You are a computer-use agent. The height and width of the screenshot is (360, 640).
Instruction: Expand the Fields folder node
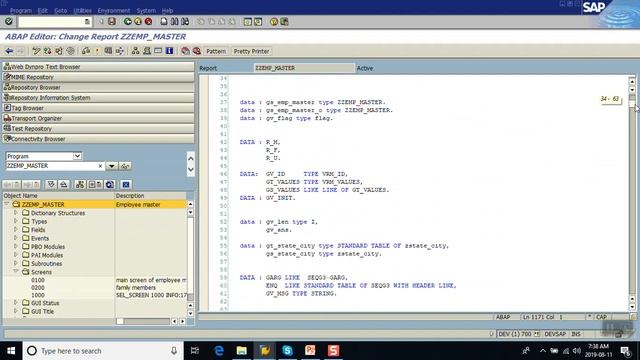click(16, 229)
